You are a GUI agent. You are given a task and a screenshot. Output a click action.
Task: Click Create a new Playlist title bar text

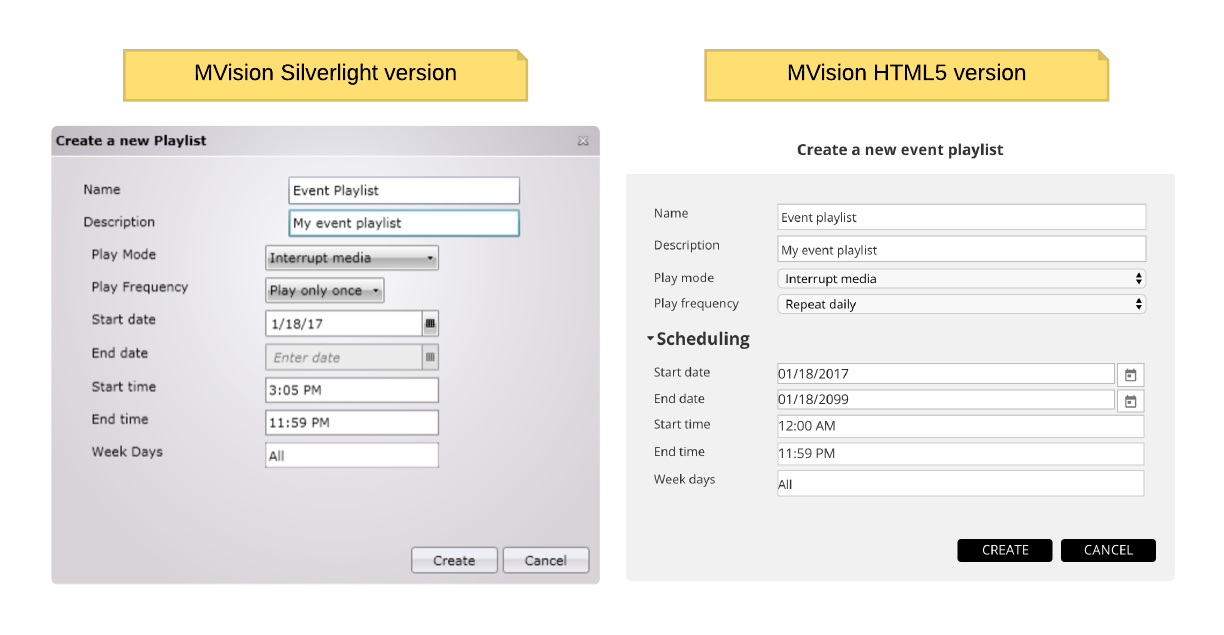point(131,141)
